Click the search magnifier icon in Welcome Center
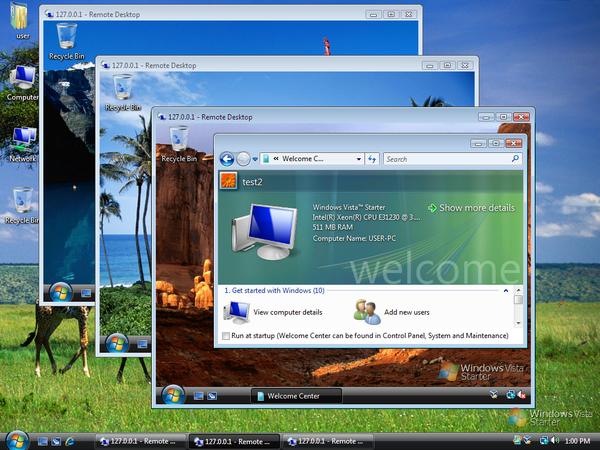This screenshot has height=450, width=600. pos(515,158)
